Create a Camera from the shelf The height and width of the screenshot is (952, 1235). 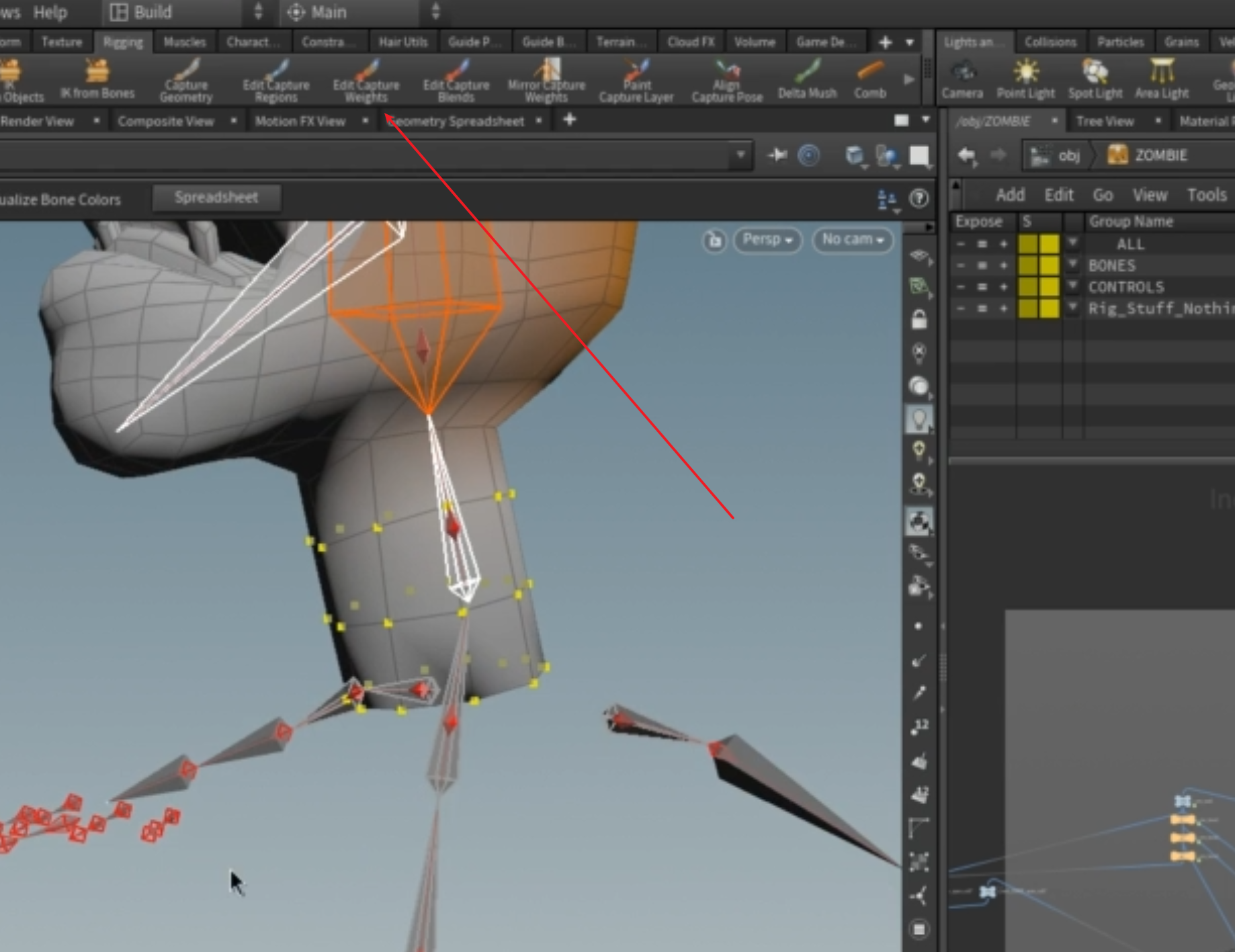pyautogui.click(x=962, y=80)
